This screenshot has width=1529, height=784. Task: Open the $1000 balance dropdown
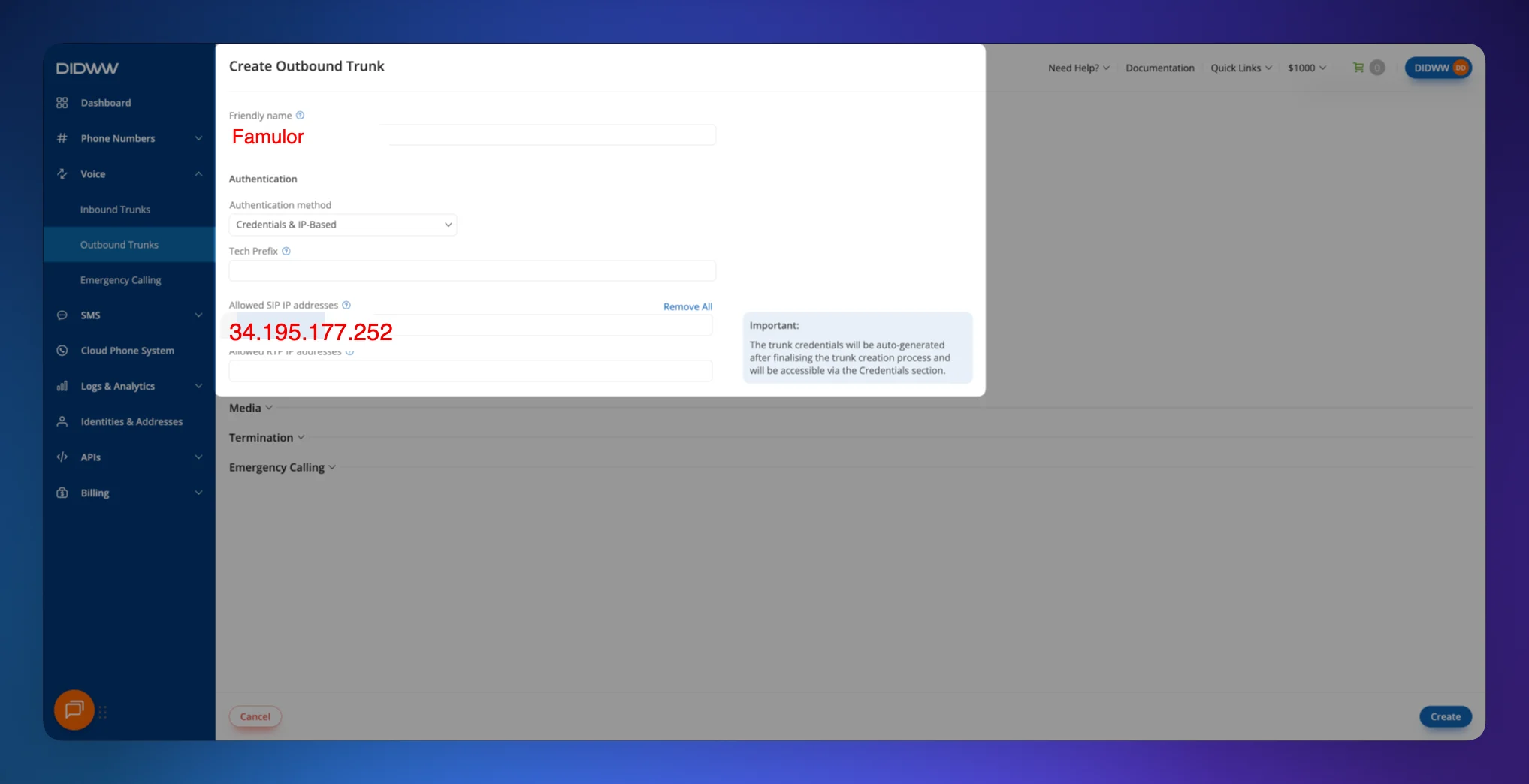pyautogui.click(x=1307, y=68)
